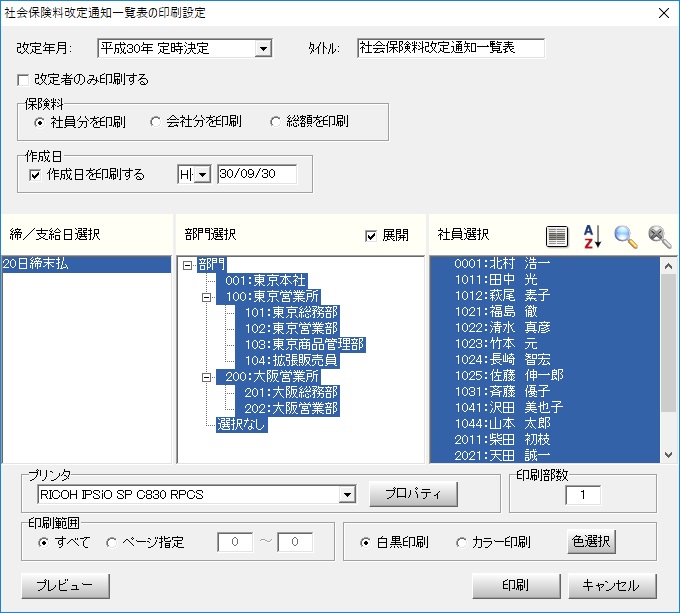680x613 pixels.
Task: Open the 改定年月 dropdown
Action: click(263, 49)
